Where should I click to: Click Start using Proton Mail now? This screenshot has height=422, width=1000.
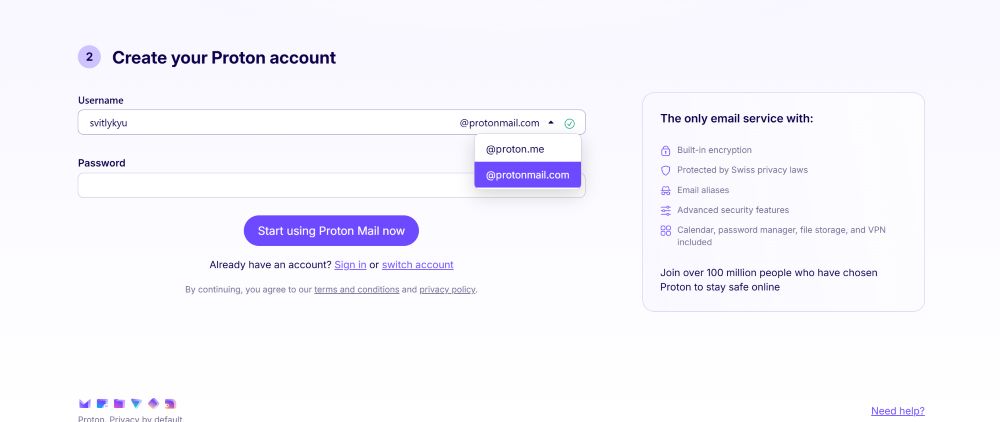click(331, 231)
